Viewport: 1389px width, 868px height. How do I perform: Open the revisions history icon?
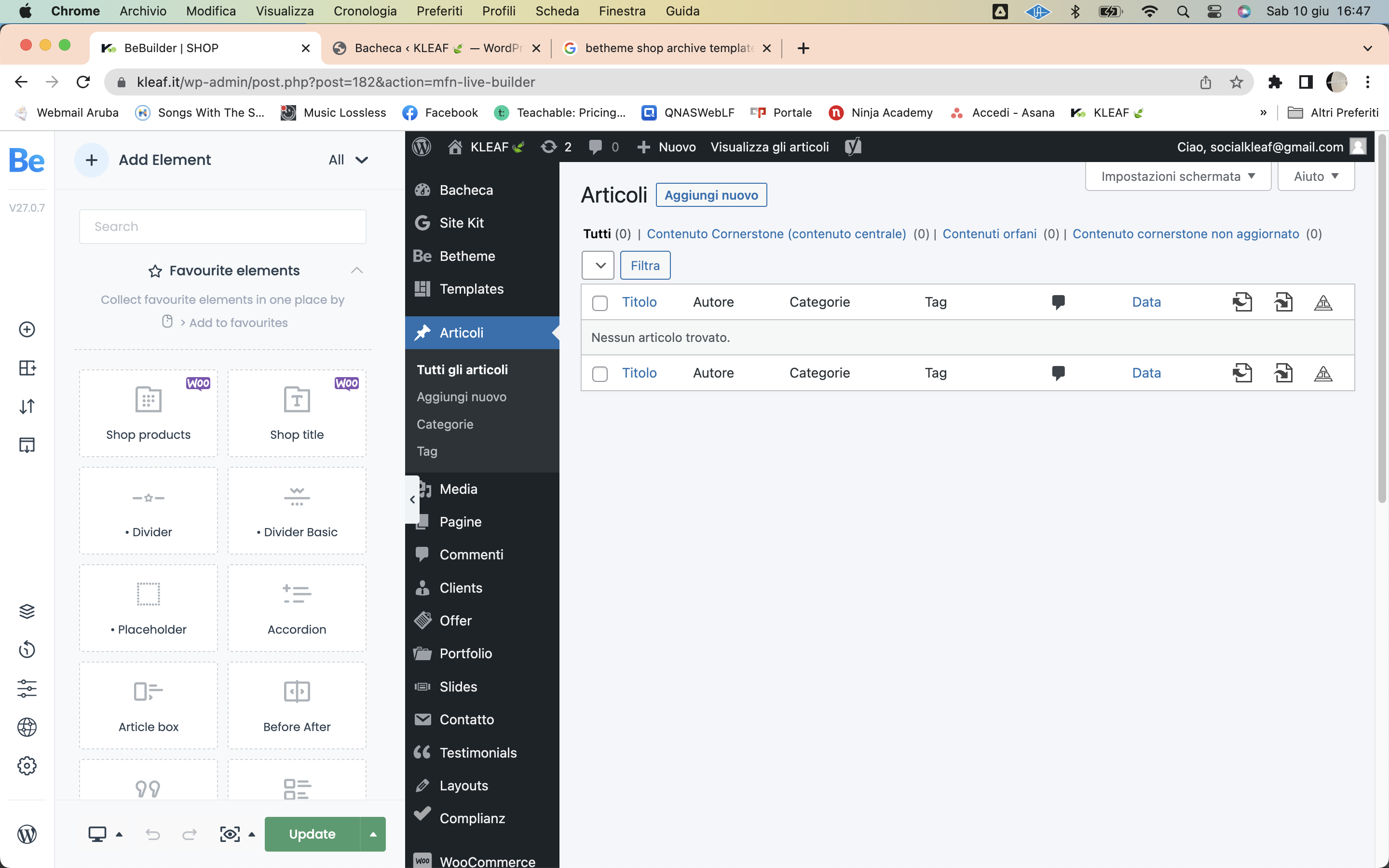[27, 650]
